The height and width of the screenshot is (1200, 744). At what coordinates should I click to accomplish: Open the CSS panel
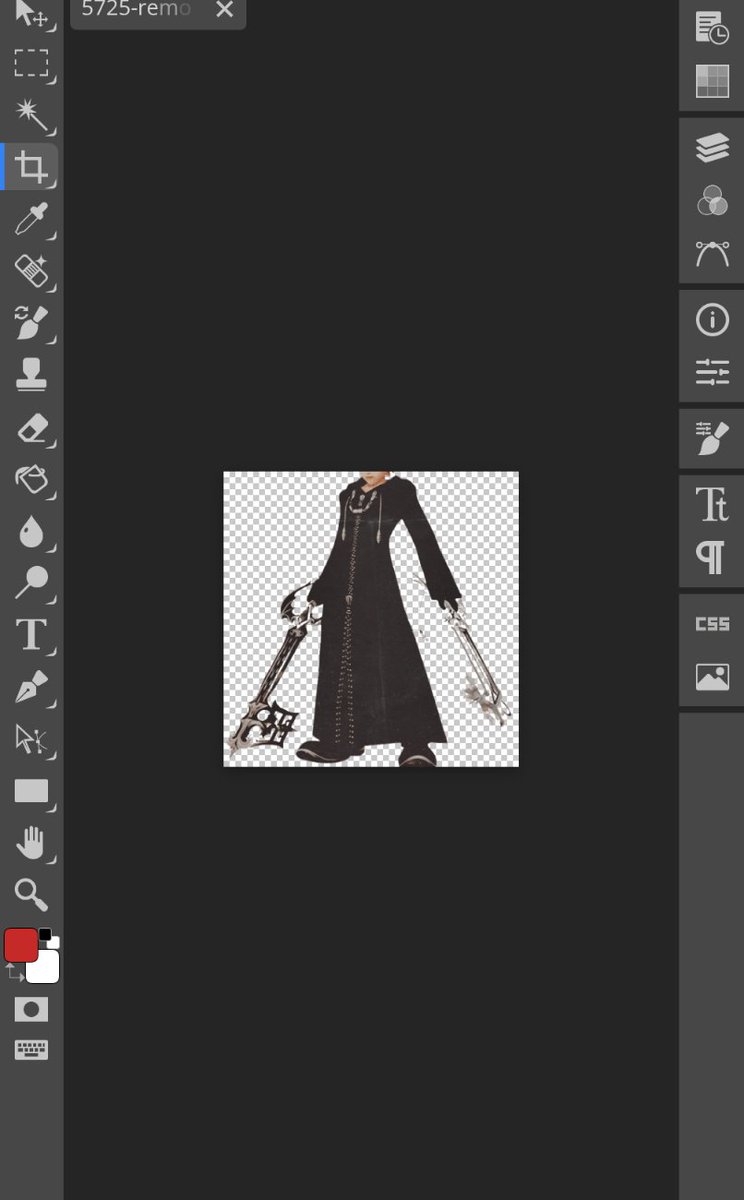712,624
